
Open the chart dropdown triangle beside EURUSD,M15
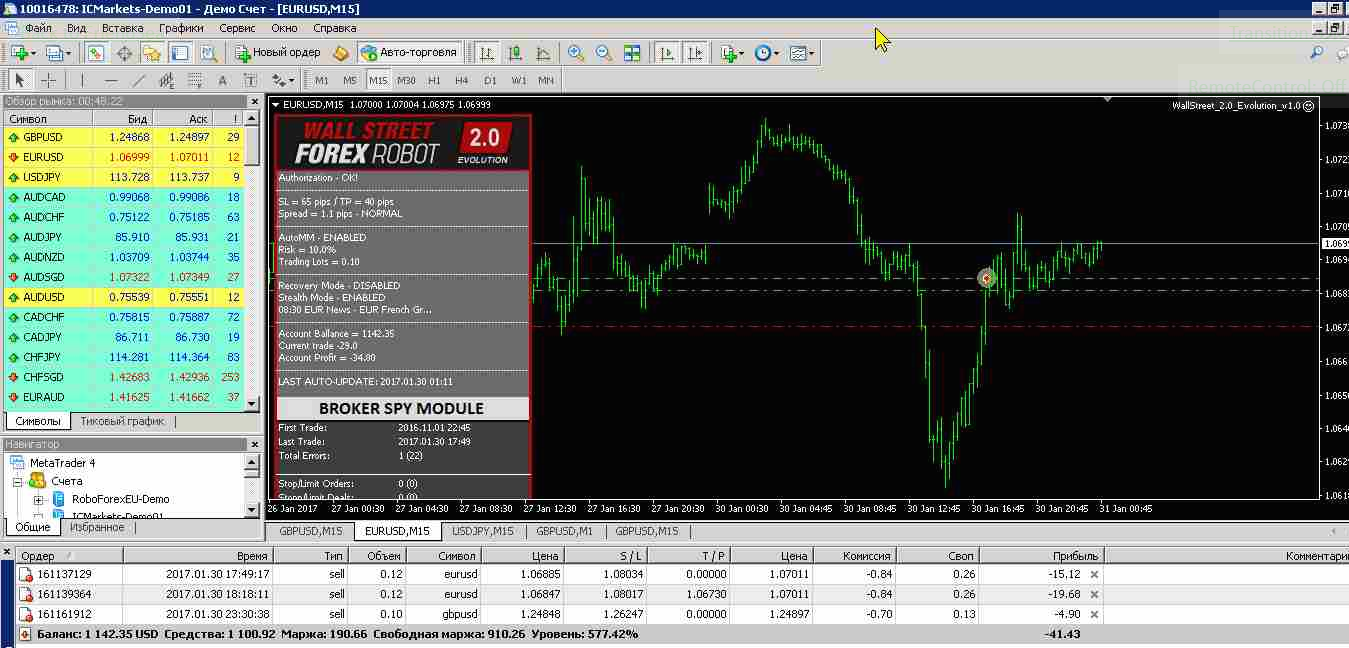276,104
